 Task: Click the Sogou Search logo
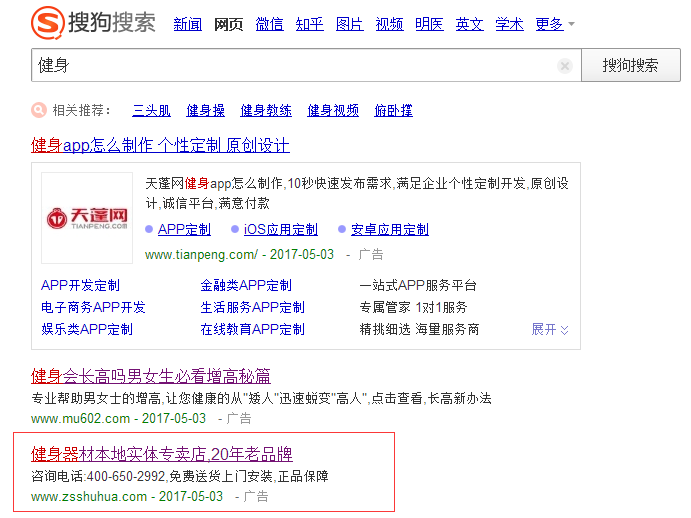(93, 22)
